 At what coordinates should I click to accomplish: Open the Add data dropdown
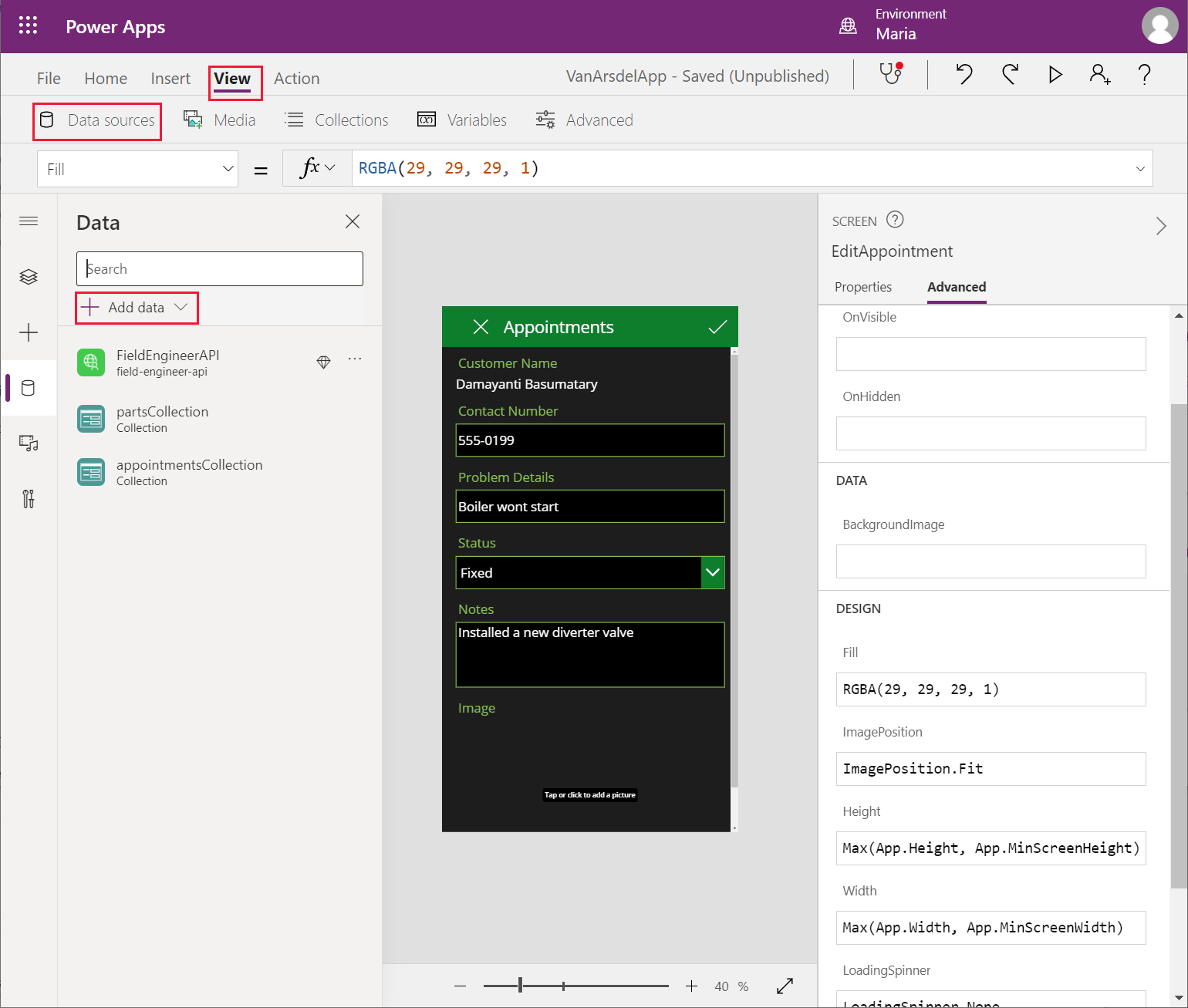[137, 307]
